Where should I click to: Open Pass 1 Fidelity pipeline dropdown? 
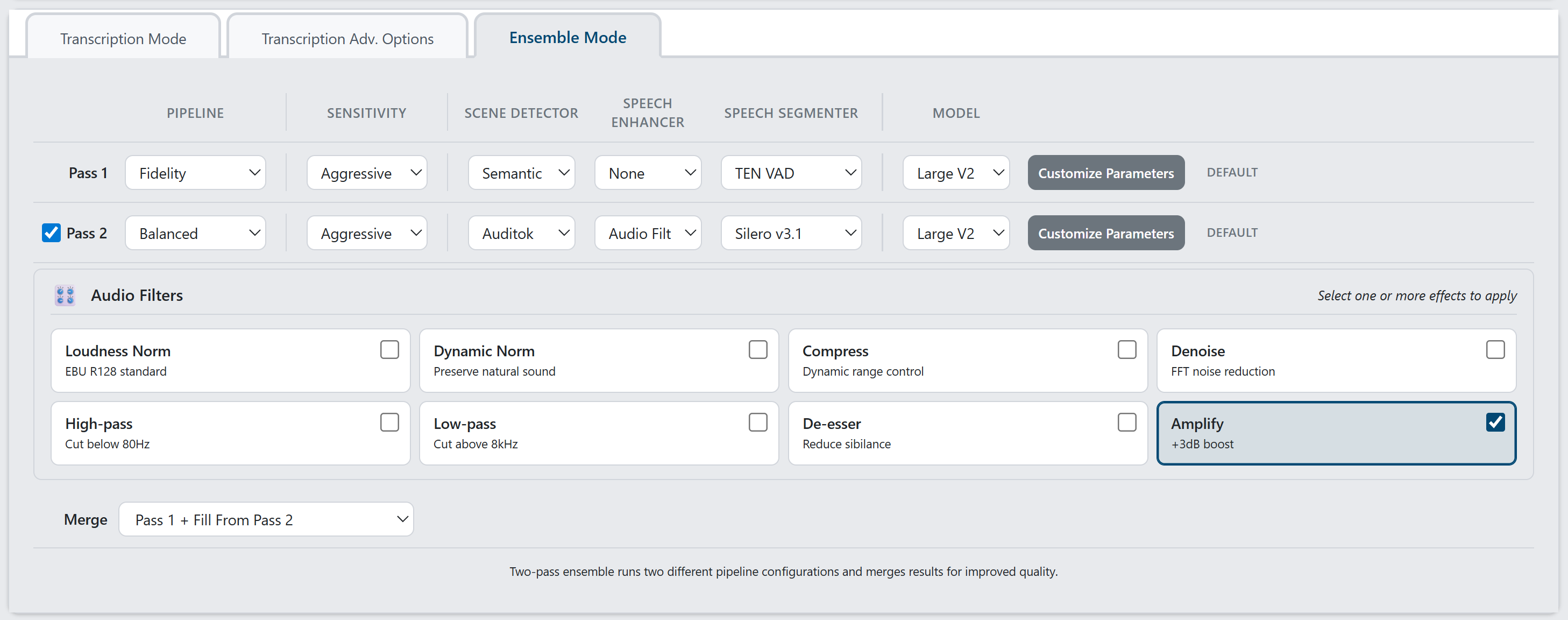tap(195, 173)
